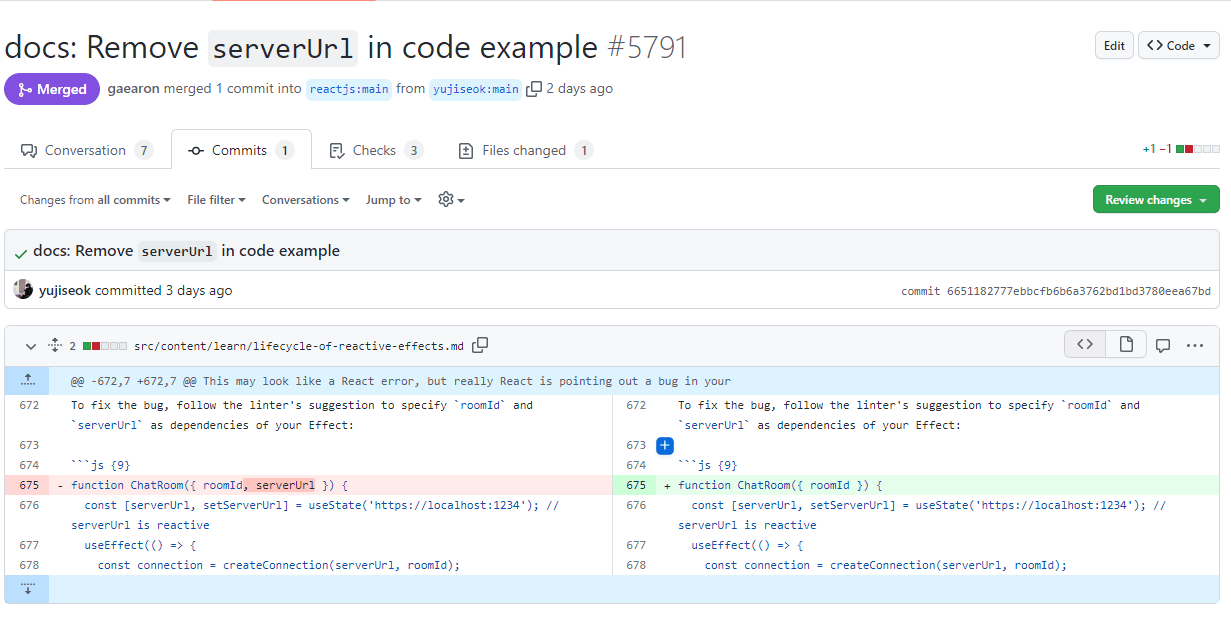Viewport: 1231px width, 621px height.
Task: Collapse the file diff chevron
Action: point(30,346)
